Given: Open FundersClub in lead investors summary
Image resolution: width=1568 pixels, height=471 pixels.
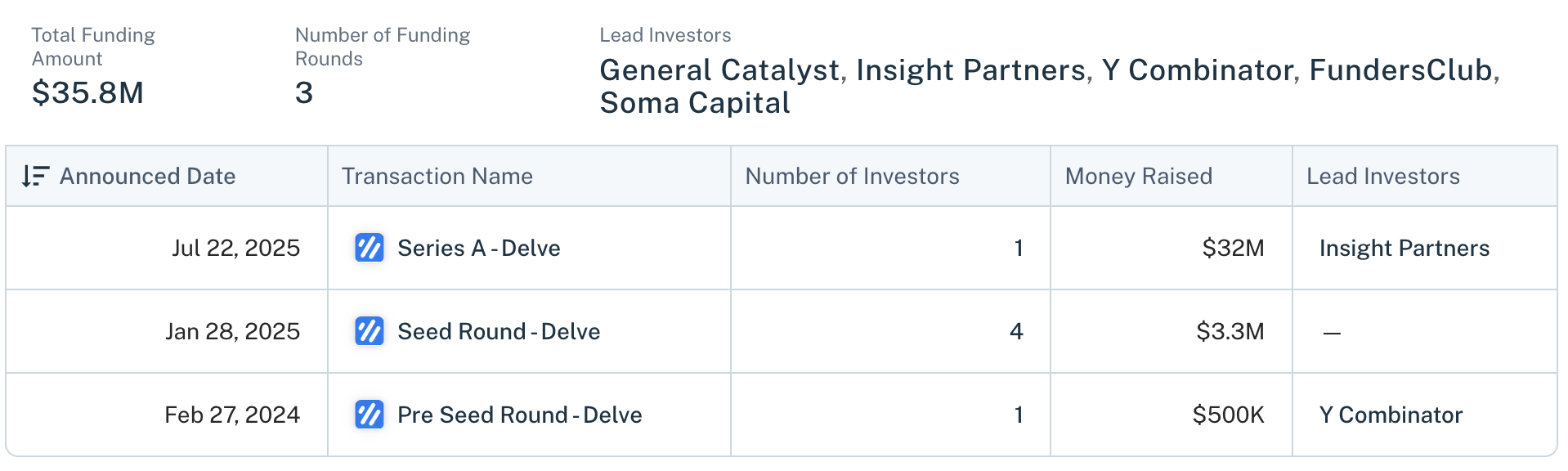Looking at the screenshot, I should pyautogui.click(x=1400, y=70).
